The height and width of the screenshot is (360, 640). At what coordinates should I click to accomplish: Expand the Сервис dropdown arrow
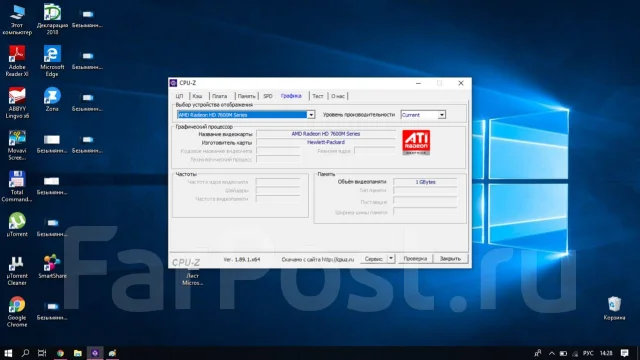pos(391,258)
